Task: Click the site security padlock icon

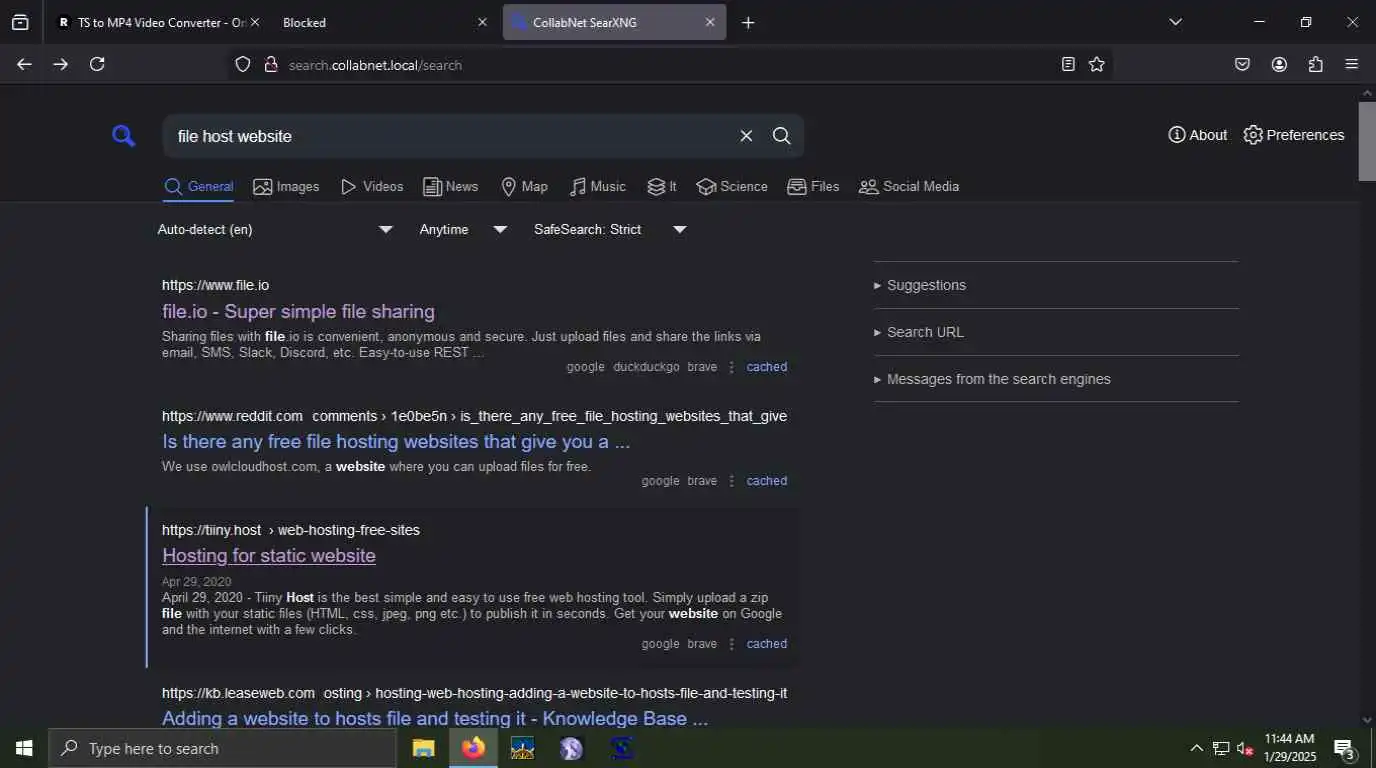Action: 270,65
